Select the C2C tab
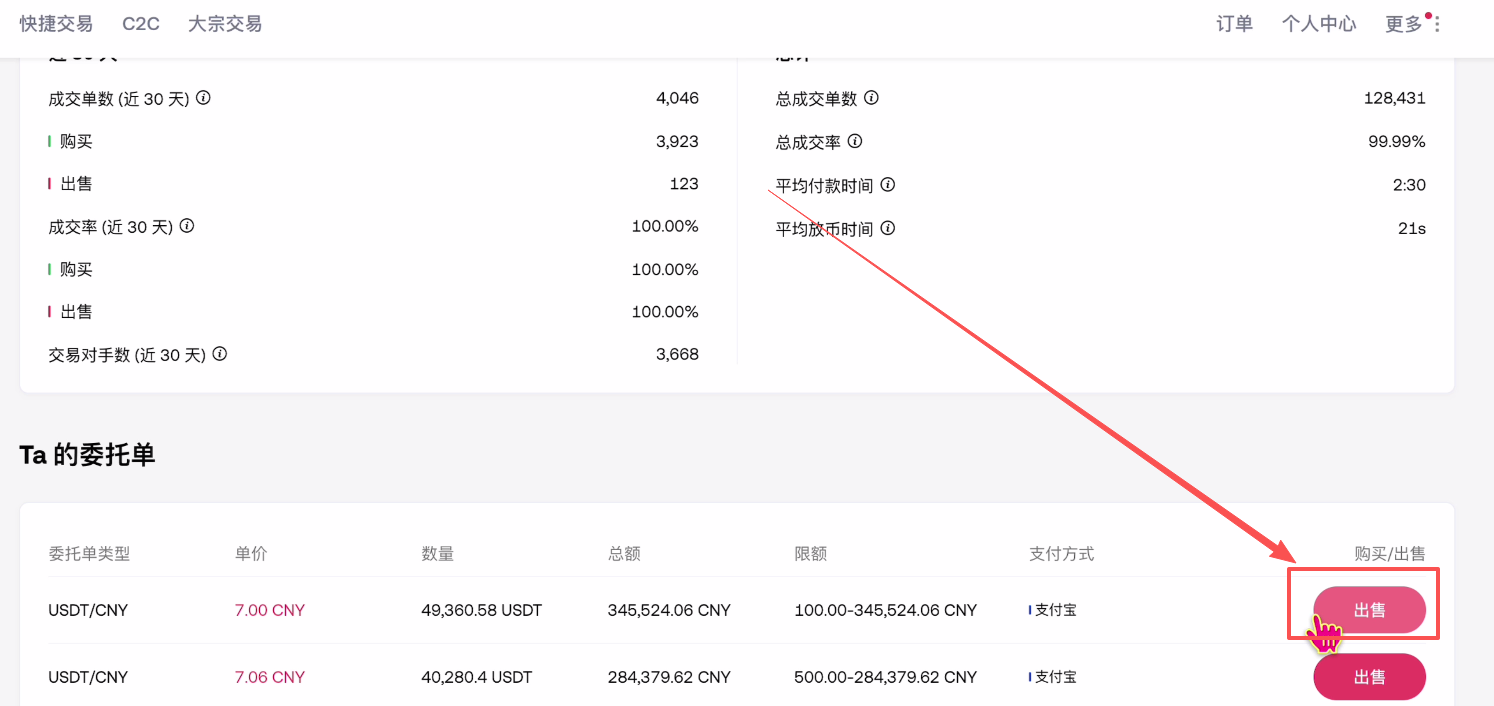Screen dimensions: 1494x706 click(x=141, y=24)
